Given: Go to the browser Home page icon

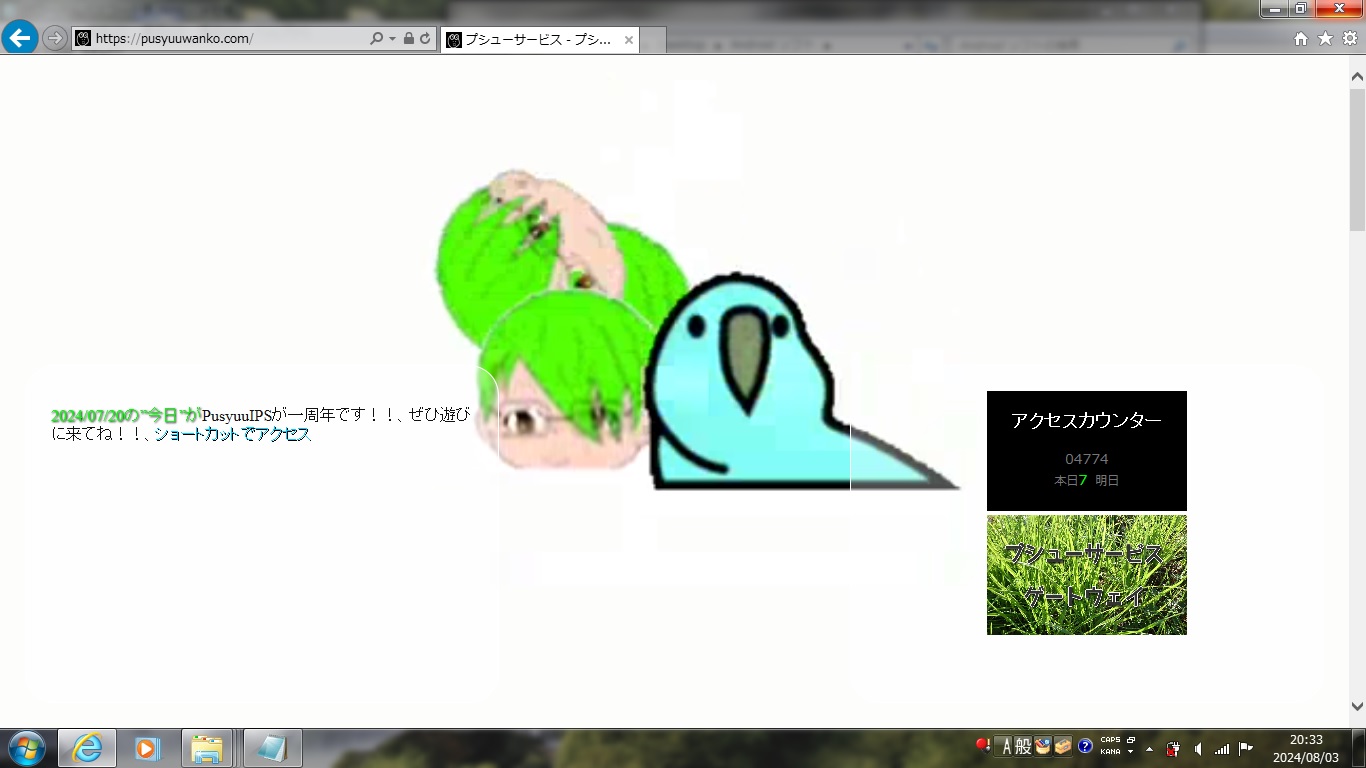Looking at the screenshot, I should pos(1301,39).
